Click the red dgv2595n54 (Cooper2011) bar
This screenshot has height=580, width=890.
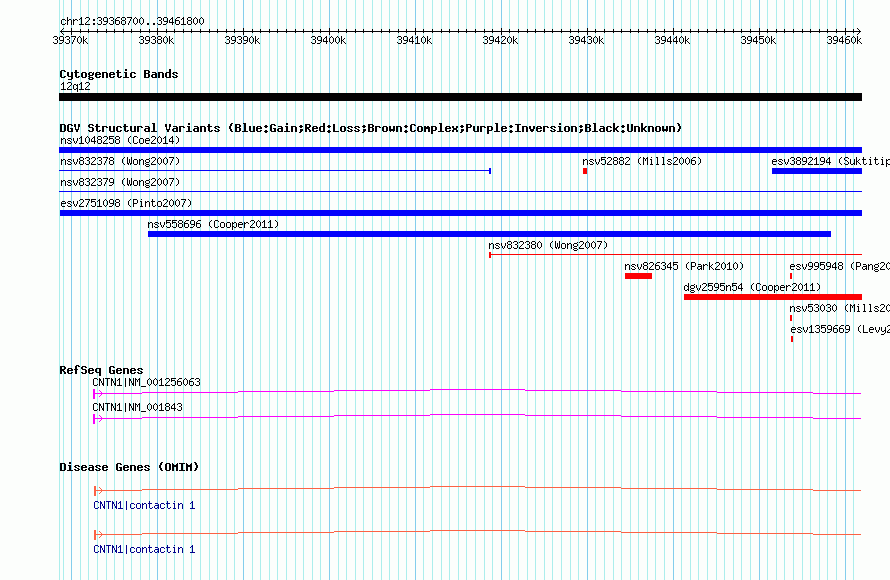(772, 297)
